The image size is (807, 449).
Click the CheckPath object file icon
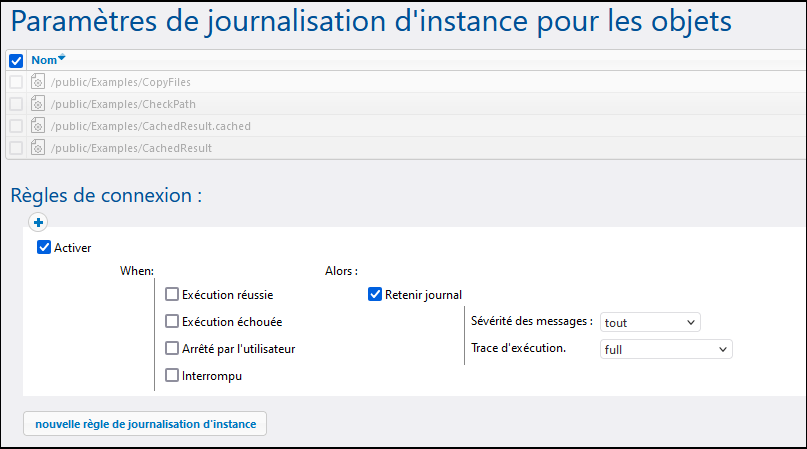pyautogui.click(x=38, y=104)
